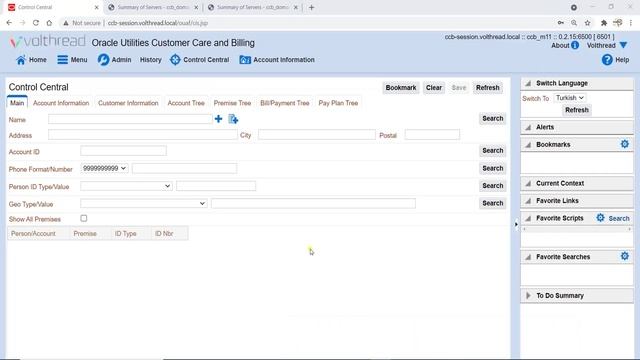Click Search button in Name row
Screen dimensions: 640x360
493,118
